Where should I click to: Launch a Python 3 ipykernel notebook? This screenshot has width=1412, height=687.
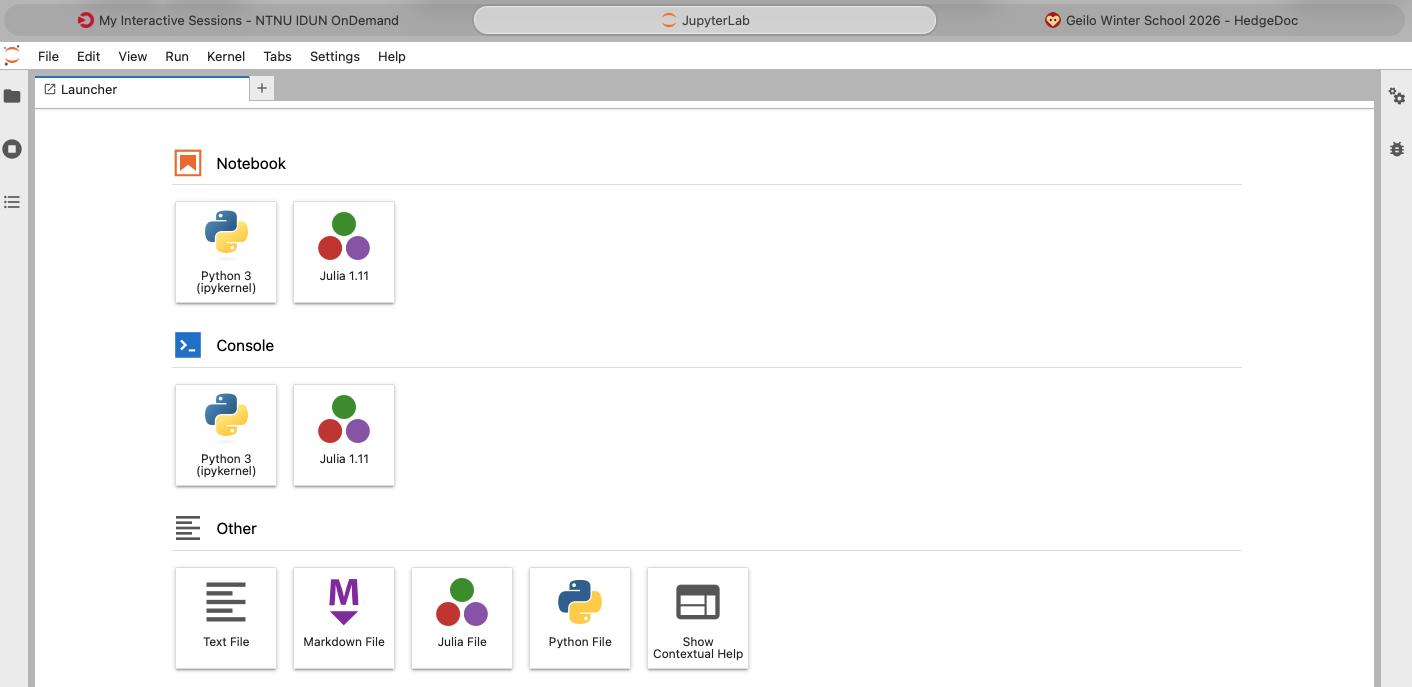click(226, 252)
